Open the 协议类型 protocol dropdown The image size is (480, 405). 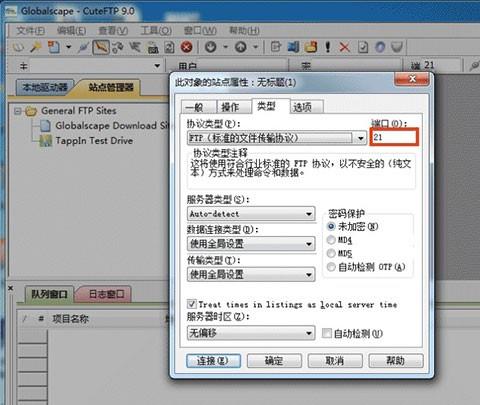[277, 138]
